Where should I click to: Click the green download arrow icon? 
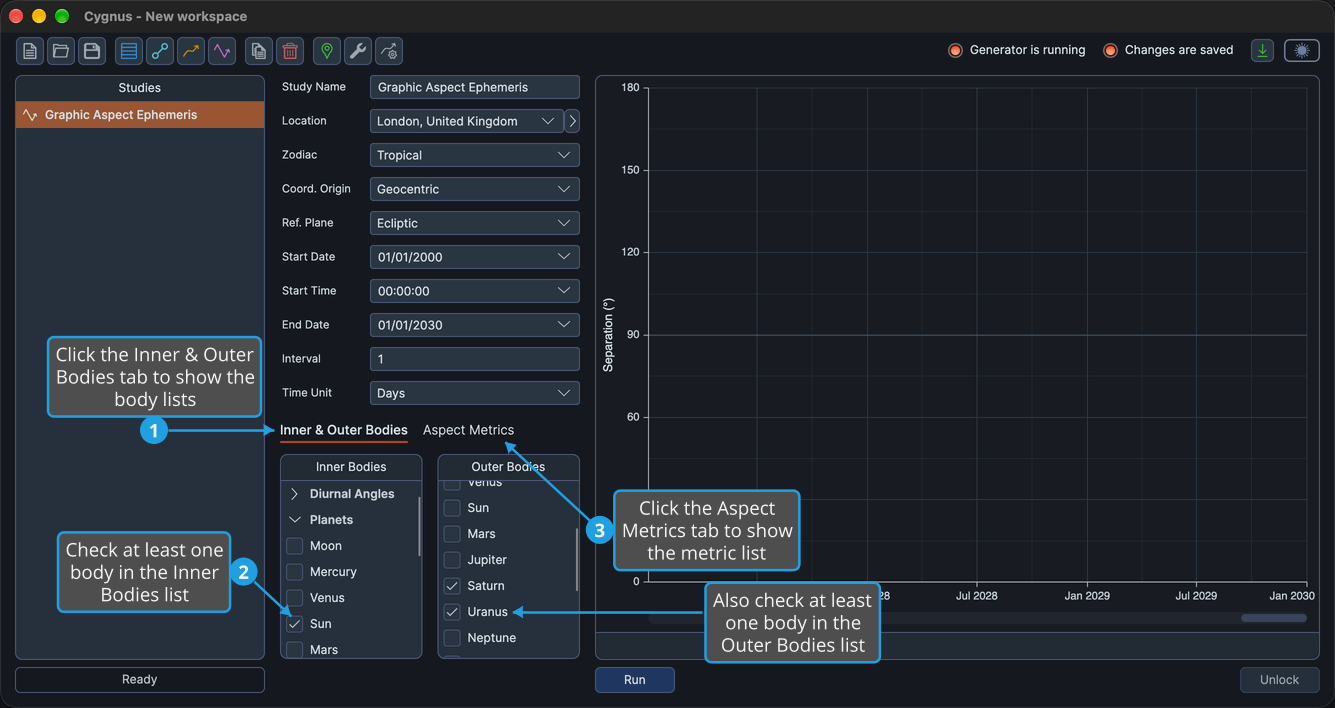coord(1263,51)
